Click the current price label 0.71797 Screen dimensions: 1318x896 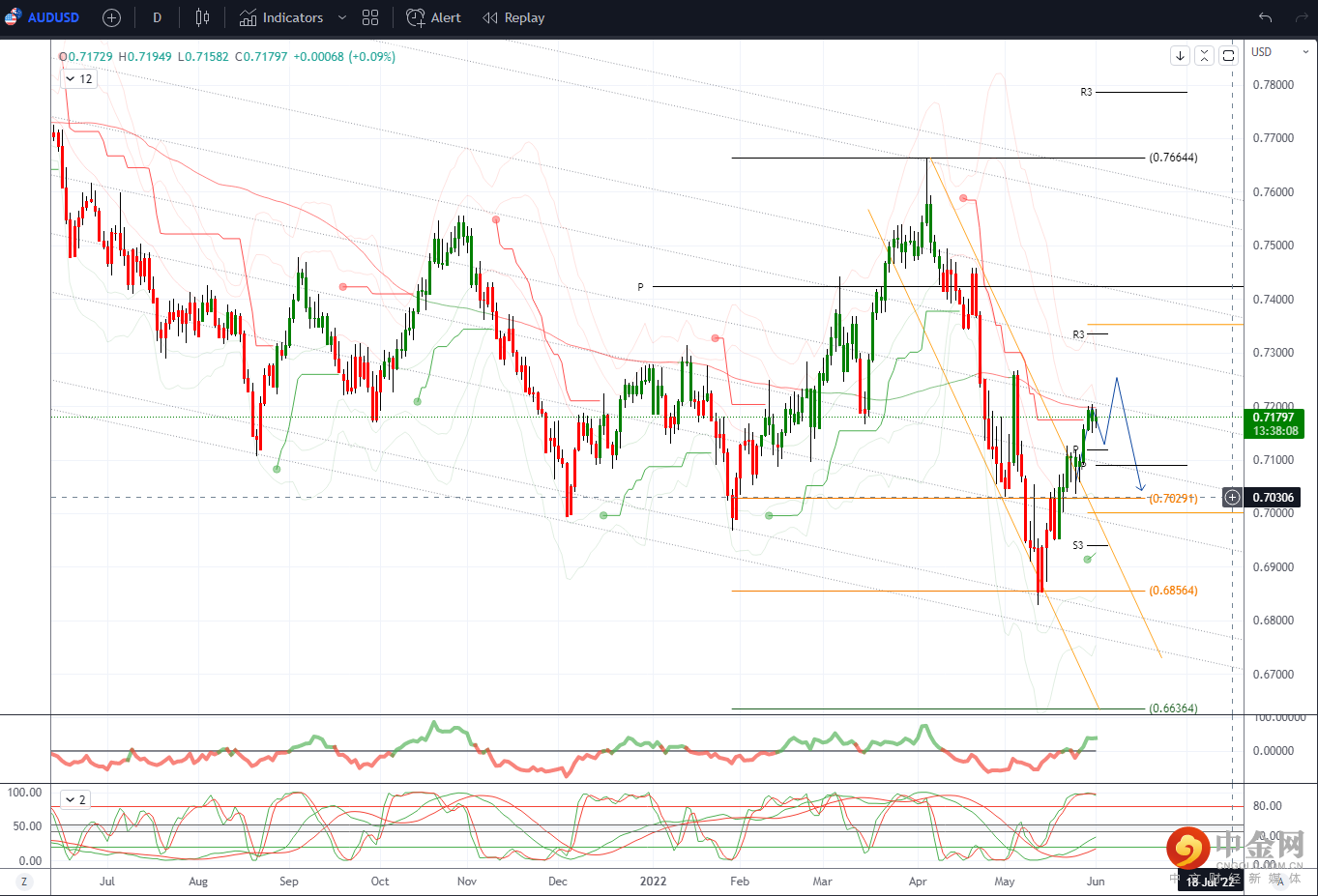(x=1273, y=418)
